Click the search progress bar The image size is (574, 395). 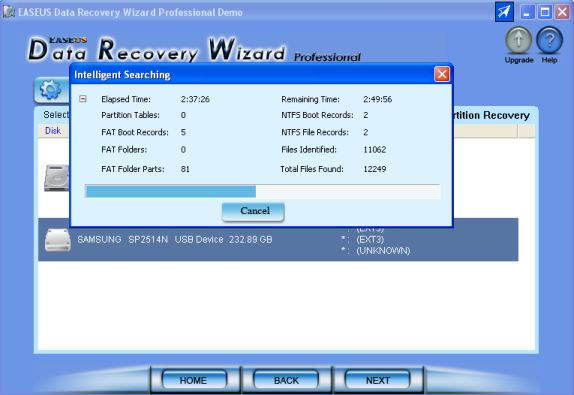tap(262, 191)
